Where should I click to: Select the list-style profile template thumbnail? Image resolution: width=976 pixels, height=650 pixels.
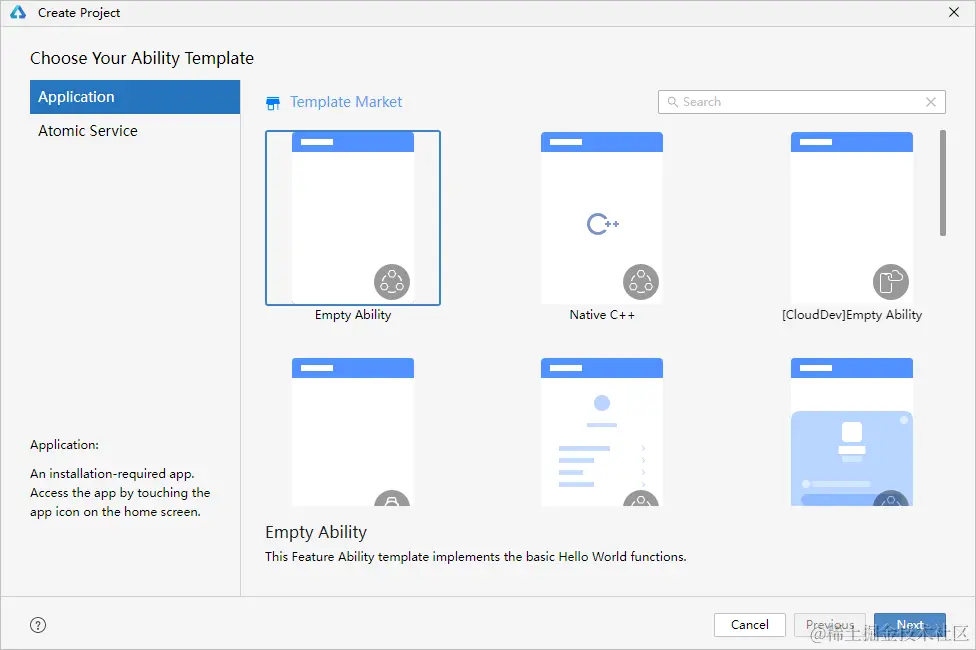pyautogui.click(x=602, y=431)
